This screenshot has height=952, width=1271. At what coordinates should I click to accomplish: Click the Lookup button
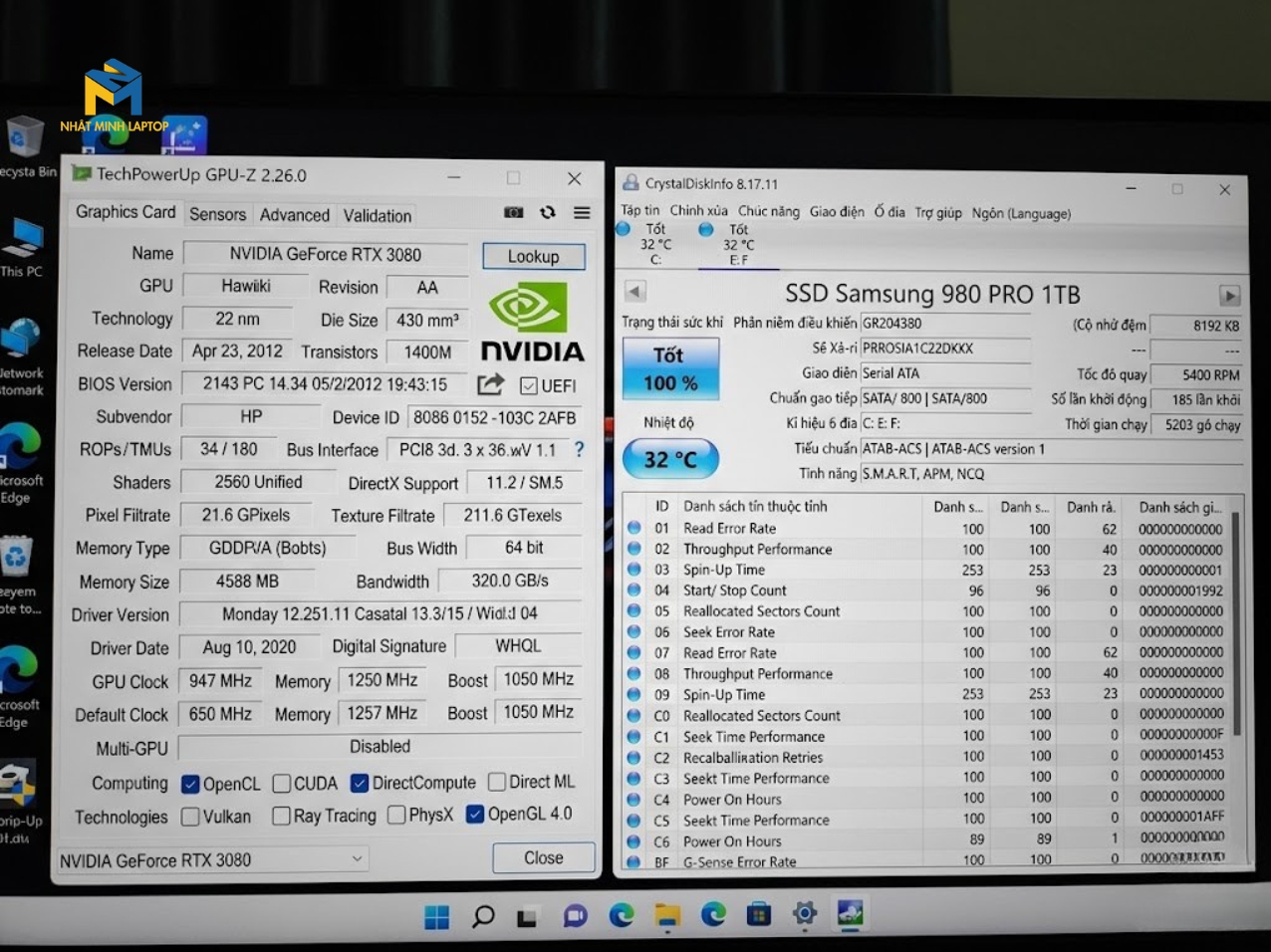tap(533, 256)
